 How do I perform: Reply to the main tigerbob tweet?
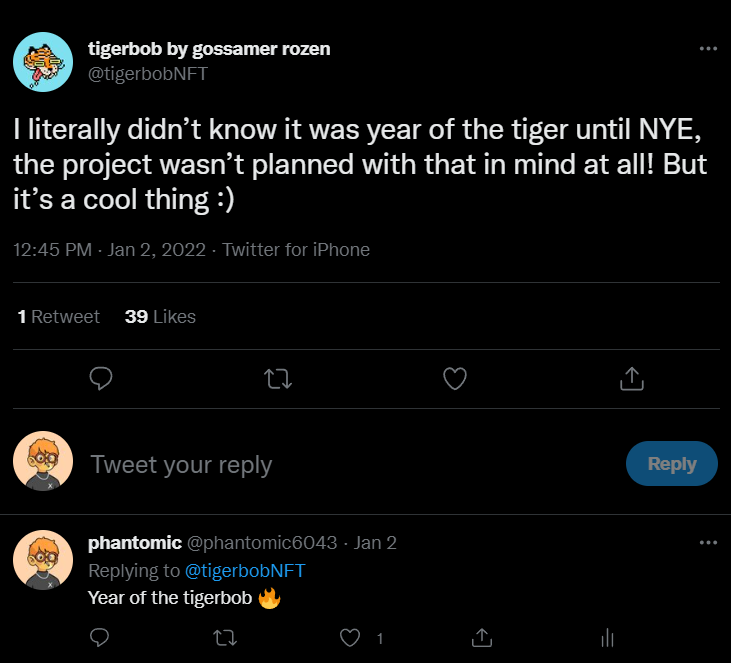[100, 378]
